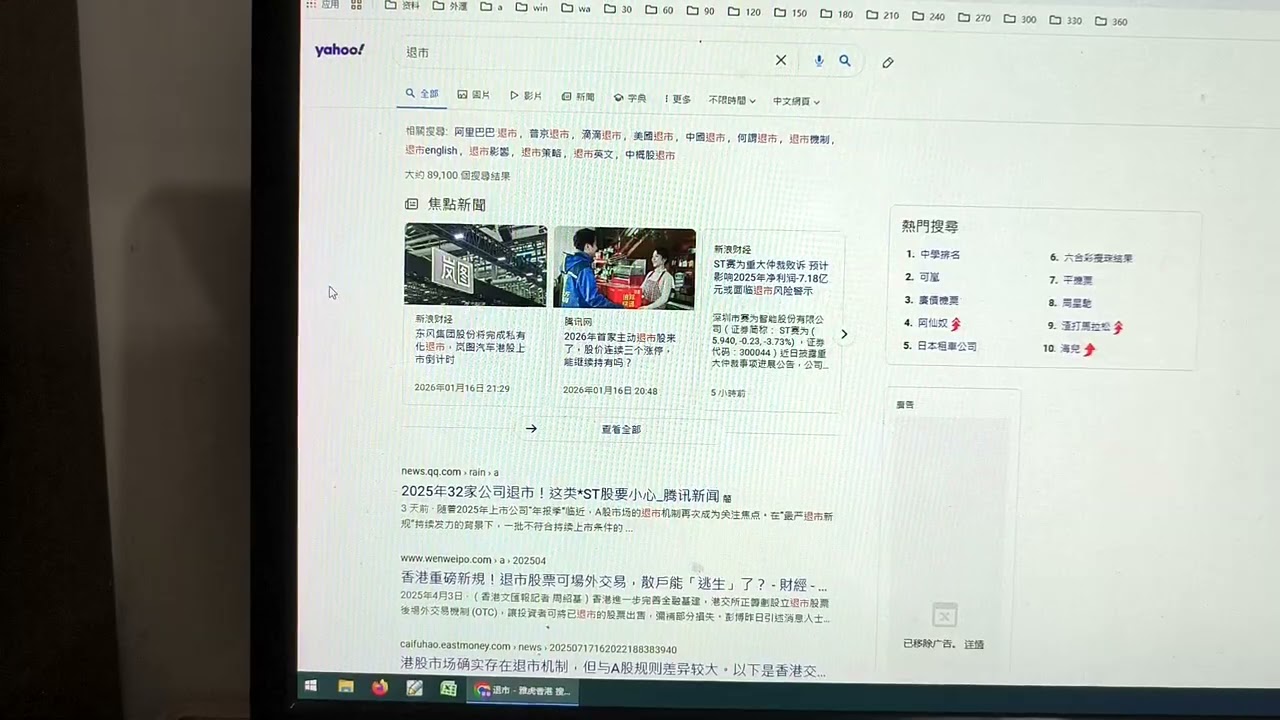
Task: Open the '120' bookmark folder
Action: tap(744, 12)
